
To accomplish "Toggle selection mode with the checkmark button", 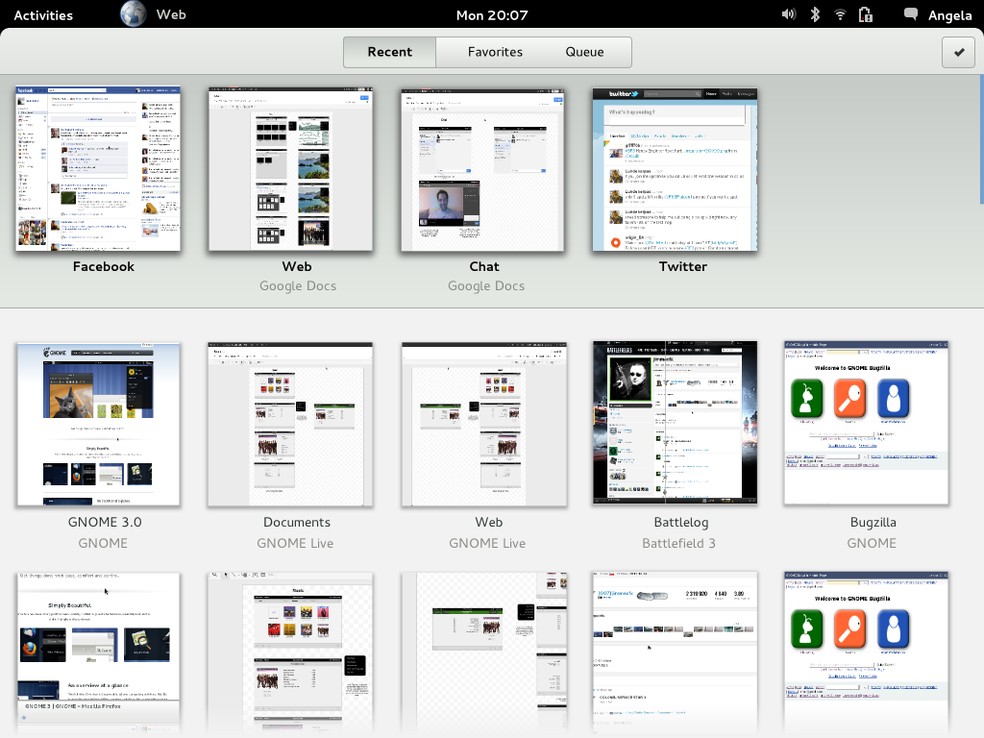I will [958, 52].
